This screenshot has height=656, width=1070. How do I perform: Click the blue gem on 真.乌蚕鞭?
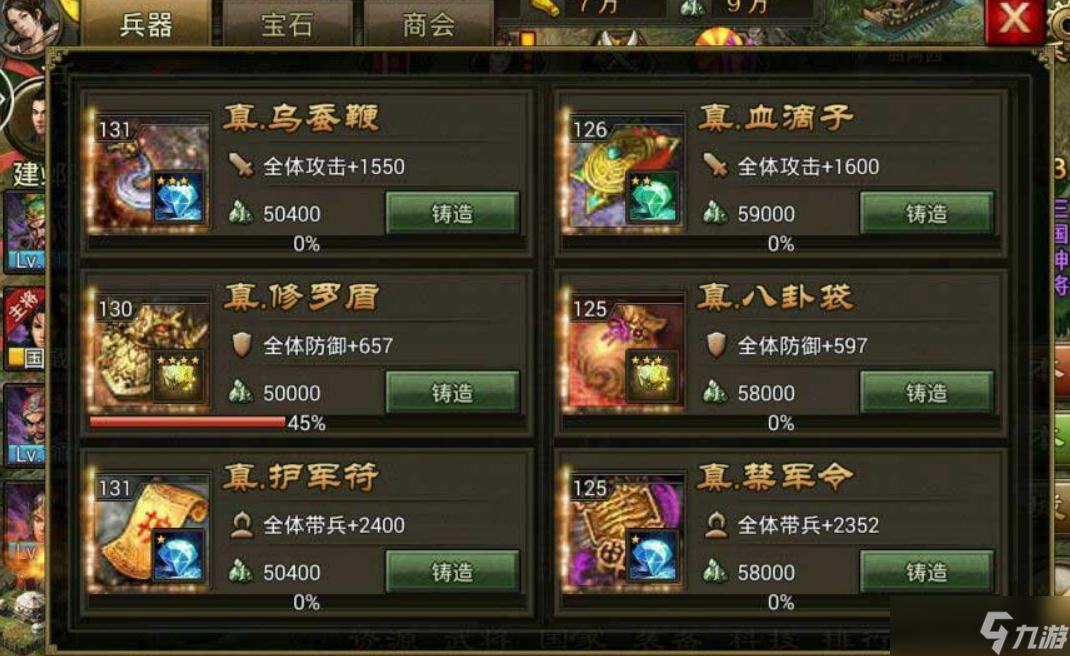pyautogui.click(x=179, y=197)
